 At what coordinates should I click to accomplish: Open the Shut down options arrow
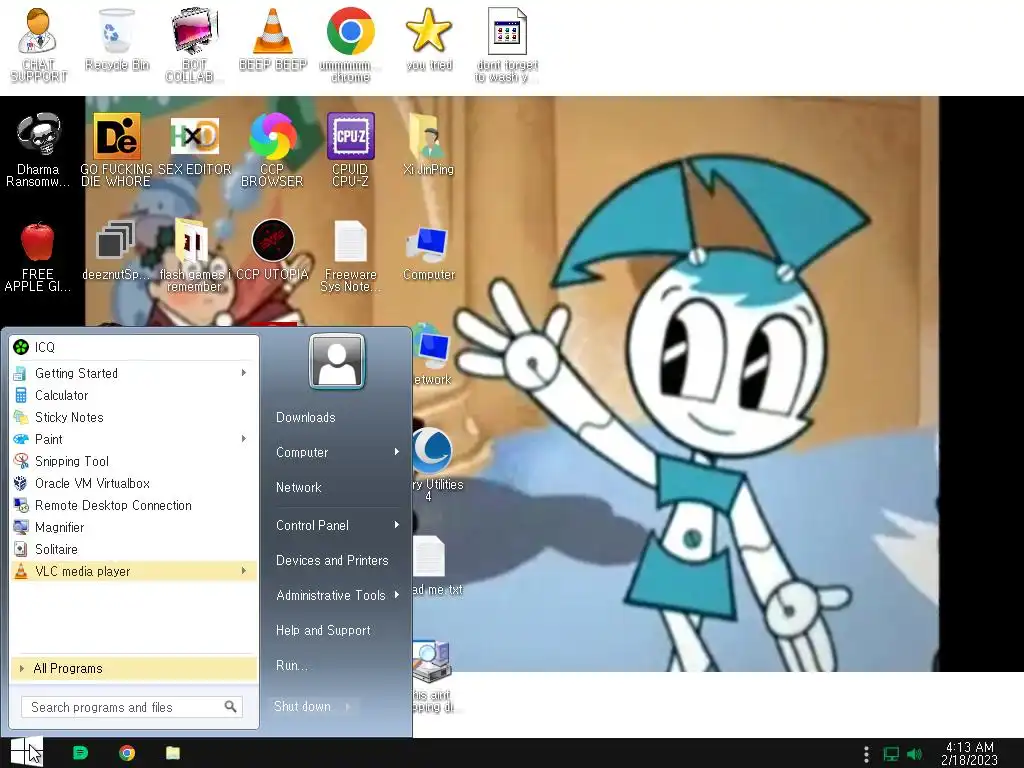[x=348, y=707]
